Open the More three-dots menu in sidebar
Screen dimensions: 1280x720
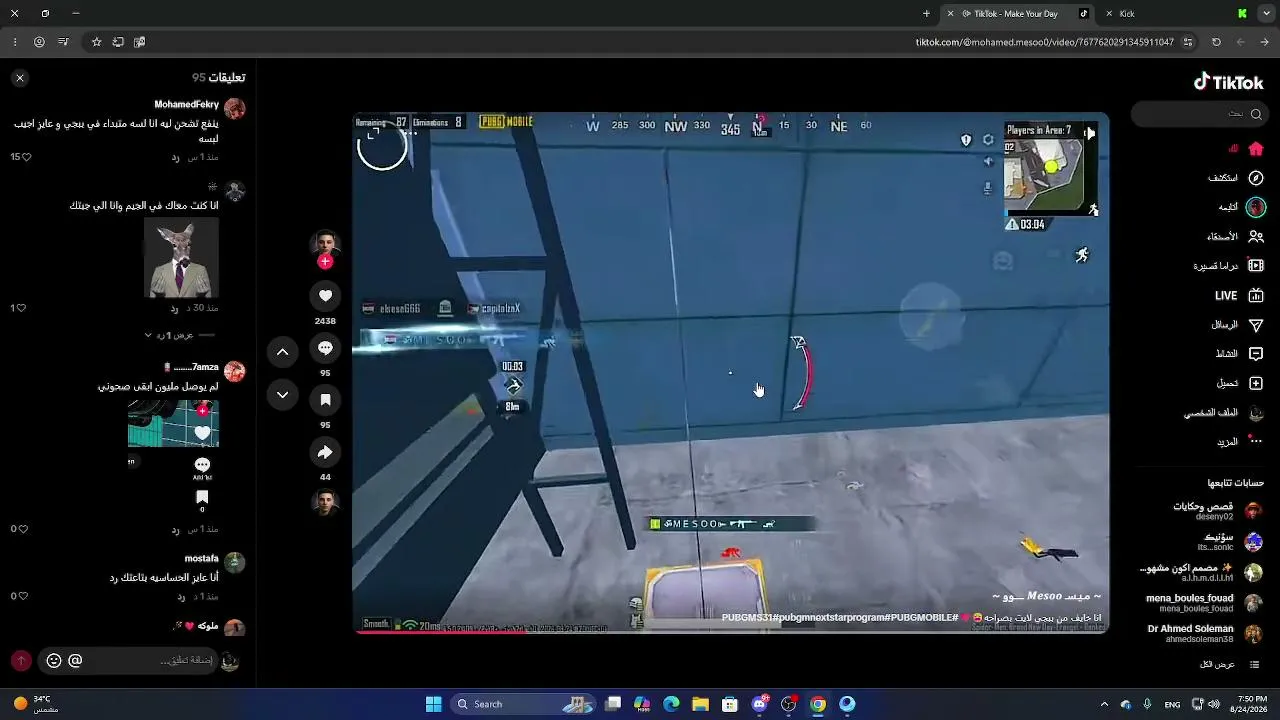point(1256,442)
